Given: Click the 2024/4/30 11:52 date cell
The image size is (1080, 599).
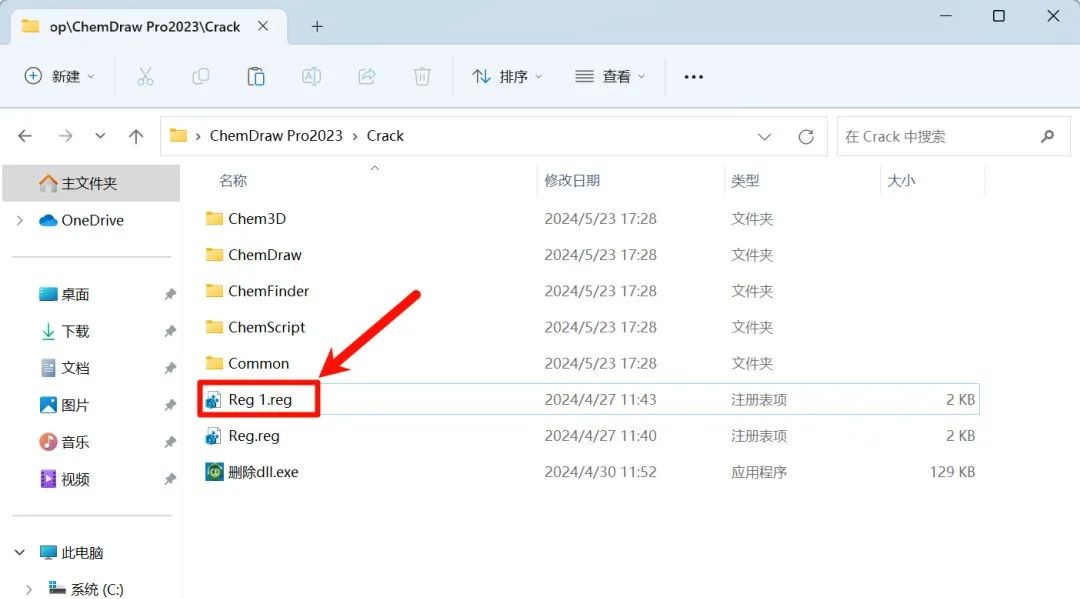Looking at the screenshot, I should 600,472.
